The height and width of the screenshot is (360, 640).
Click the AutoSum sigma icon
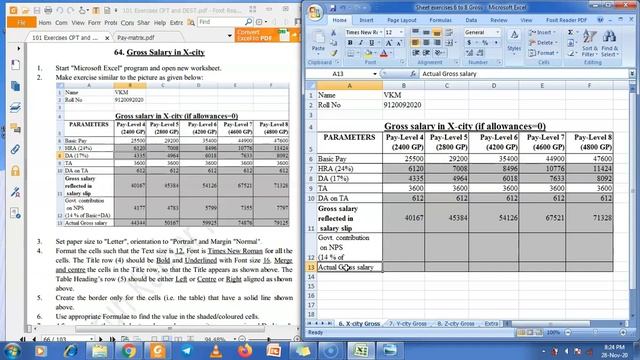tap(571, 32)
